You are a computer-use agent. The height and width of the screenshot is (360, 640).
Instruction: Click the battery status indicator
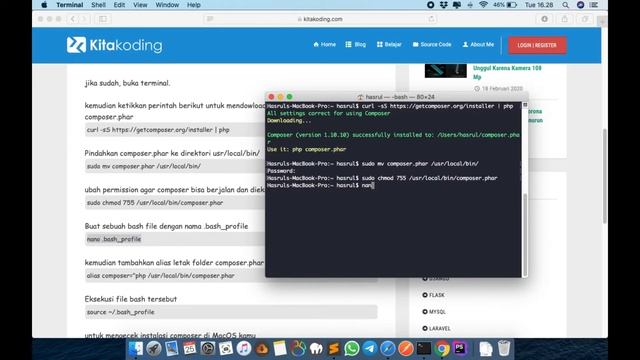click(x=505, y=5)
